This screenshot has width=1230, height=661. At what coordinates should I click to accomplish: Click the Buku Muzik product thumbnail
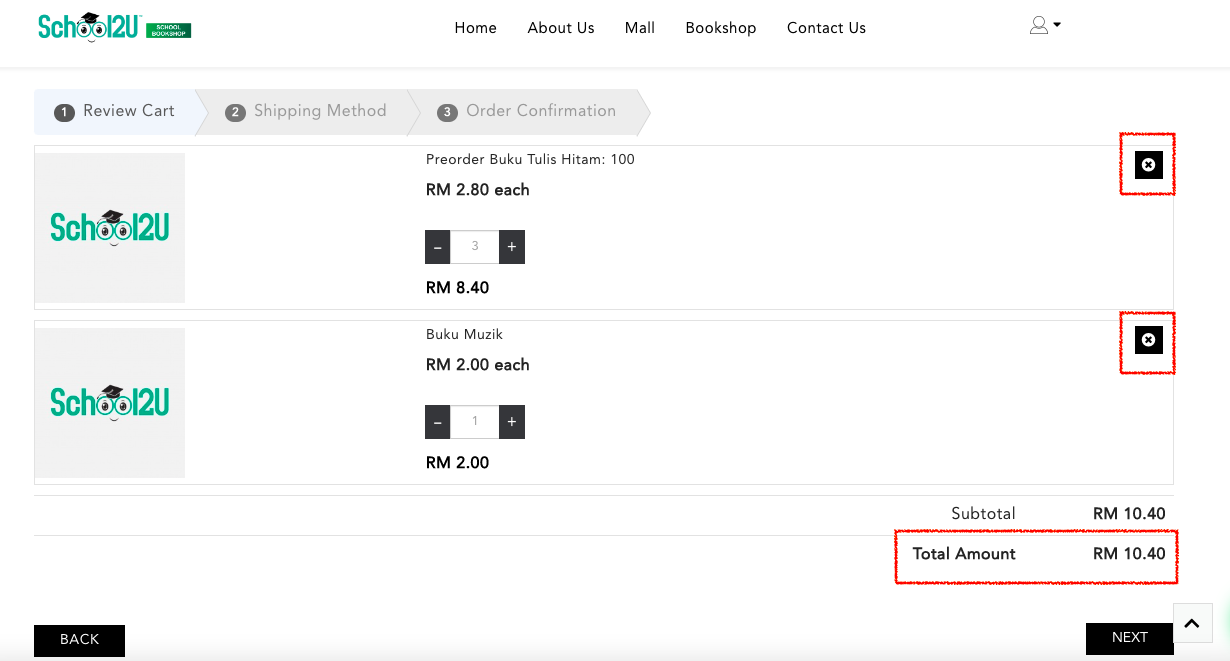(110, 403)
